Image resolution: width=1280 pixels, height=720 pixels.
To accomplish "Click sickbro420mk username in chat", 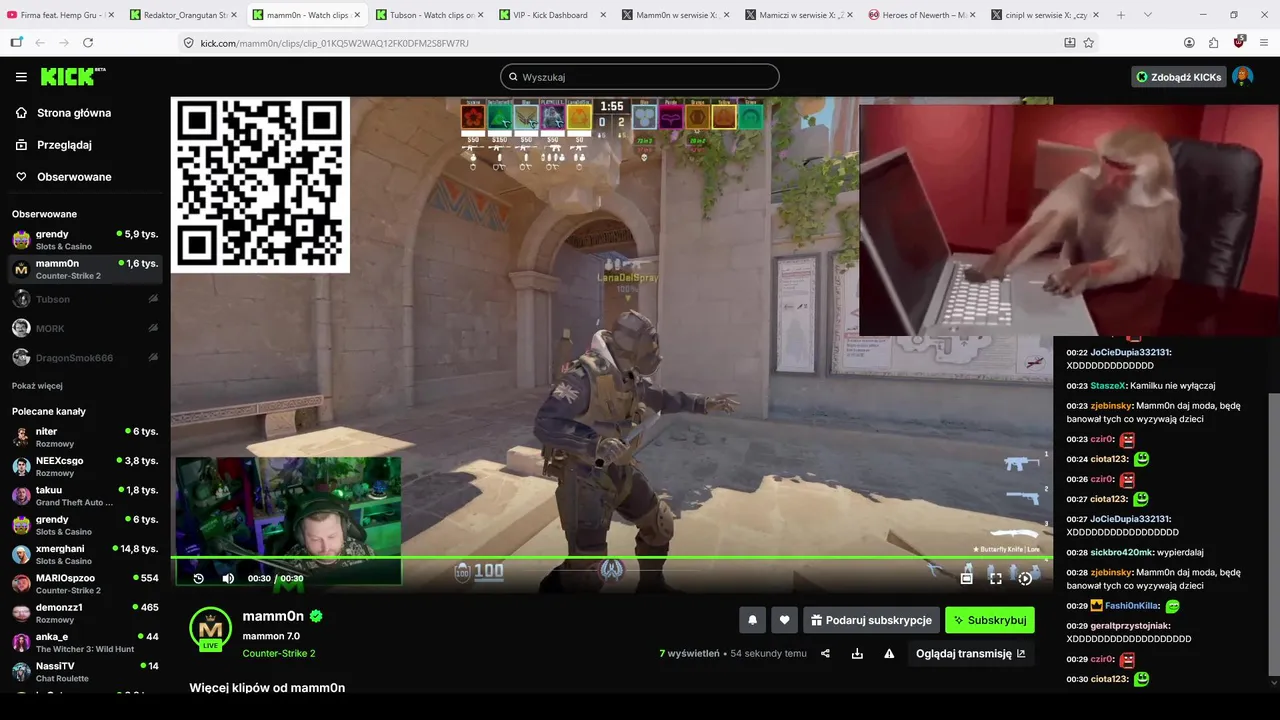I will coord(1122,553).
